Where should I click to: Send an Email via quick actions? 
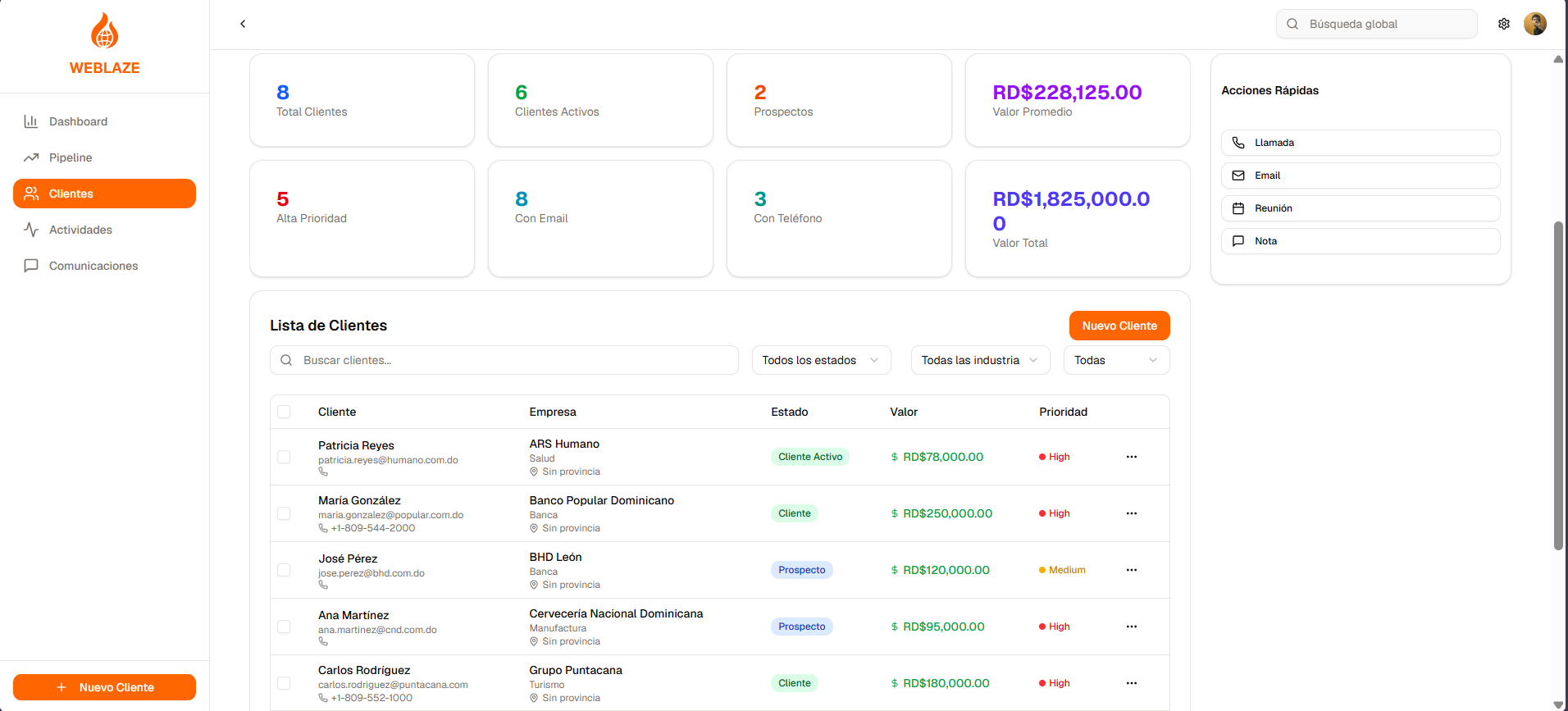pos(1361,175)
